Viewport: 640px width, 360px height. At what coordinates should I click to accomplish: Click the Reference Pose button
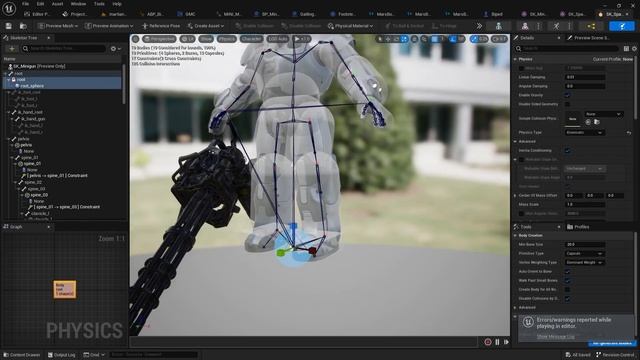coord(161,26)
